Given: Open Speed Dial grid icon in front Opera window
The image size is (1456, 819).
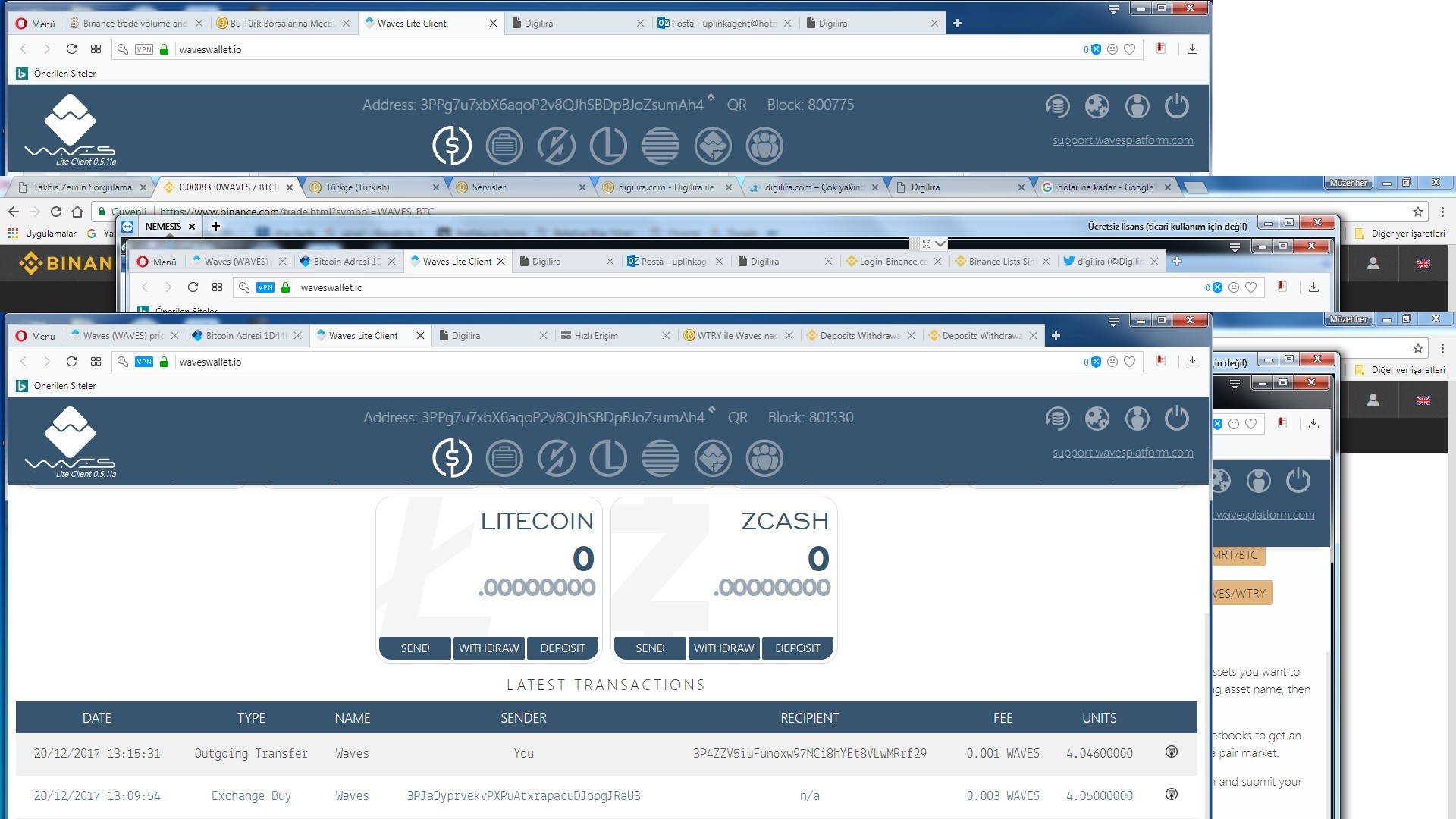Looking at the screenshot, I should (96, 362).
